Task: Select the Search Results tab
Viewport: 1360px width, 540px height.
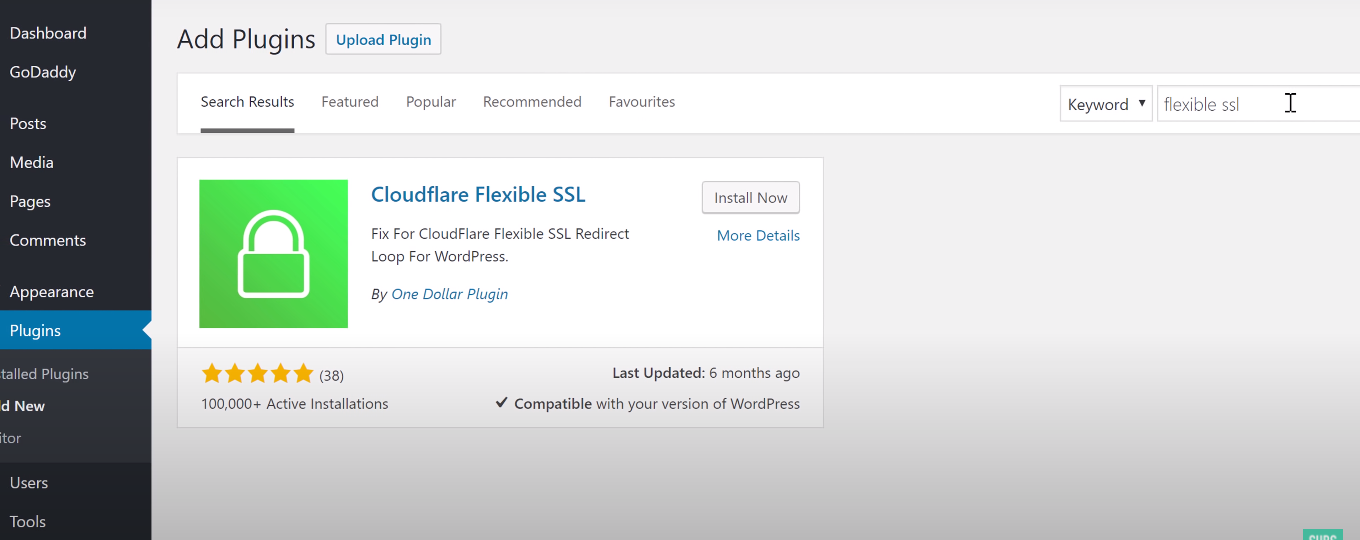Action: pos(247,102)
